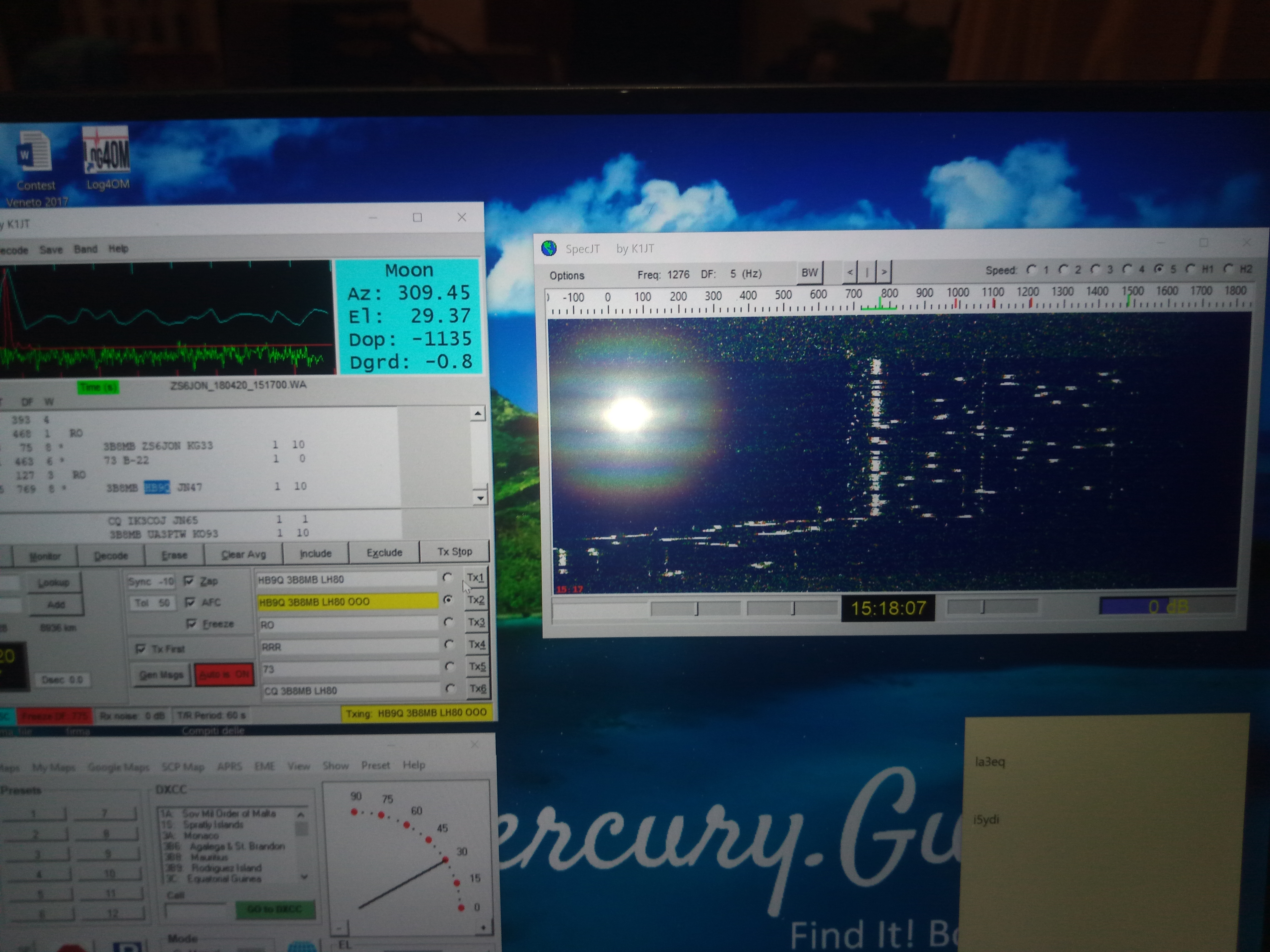1270x952 pixels.
Task: Click the Include button
Action: (315, 553)
